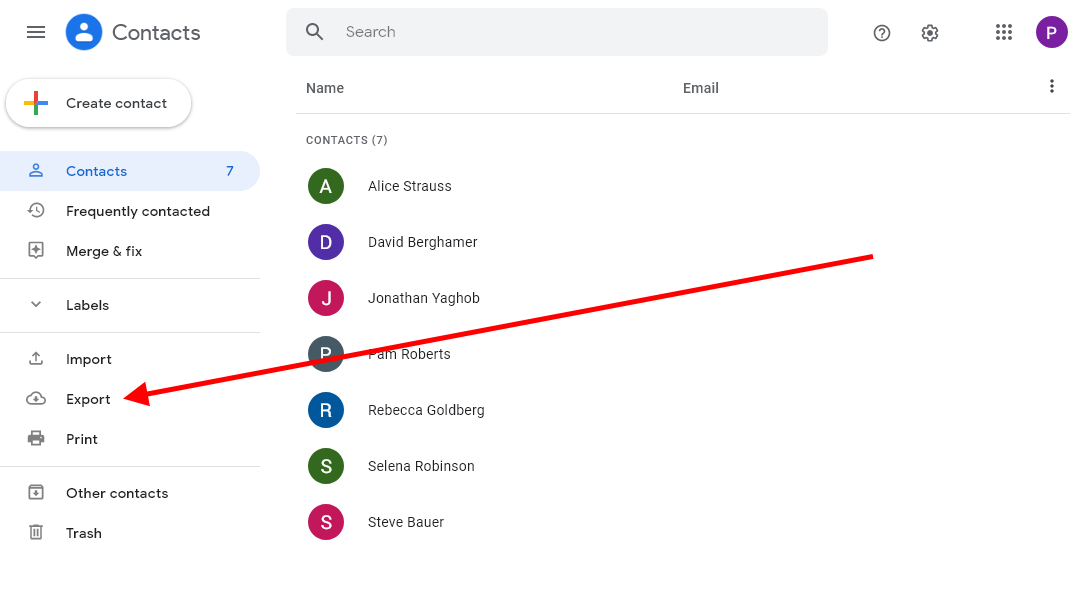Open list options three-dot menu

coord(1051,87)
